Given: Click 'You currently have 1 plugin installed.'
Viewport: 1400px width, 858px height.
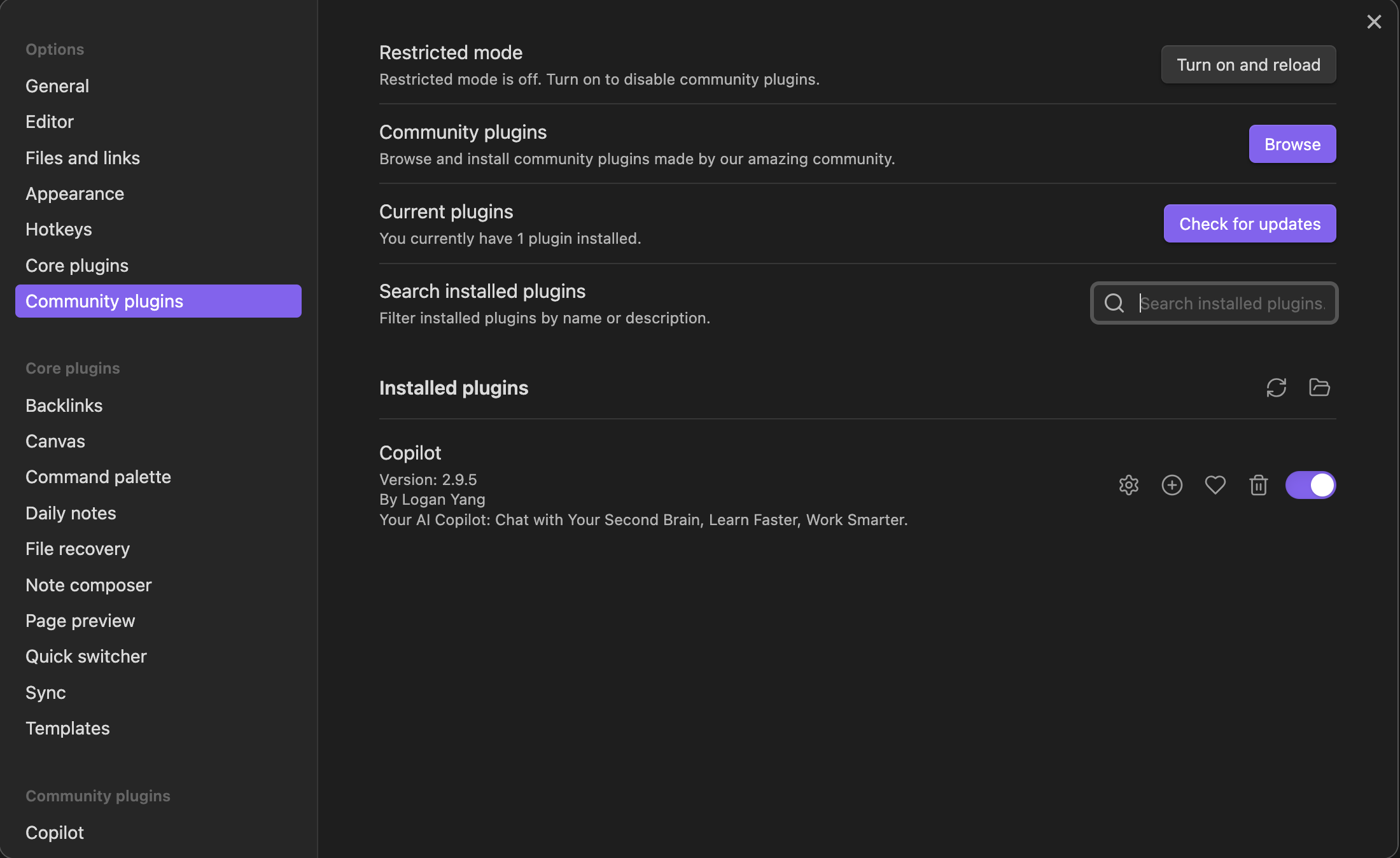Looking at the screenshot, I should (x=510, y=238).
